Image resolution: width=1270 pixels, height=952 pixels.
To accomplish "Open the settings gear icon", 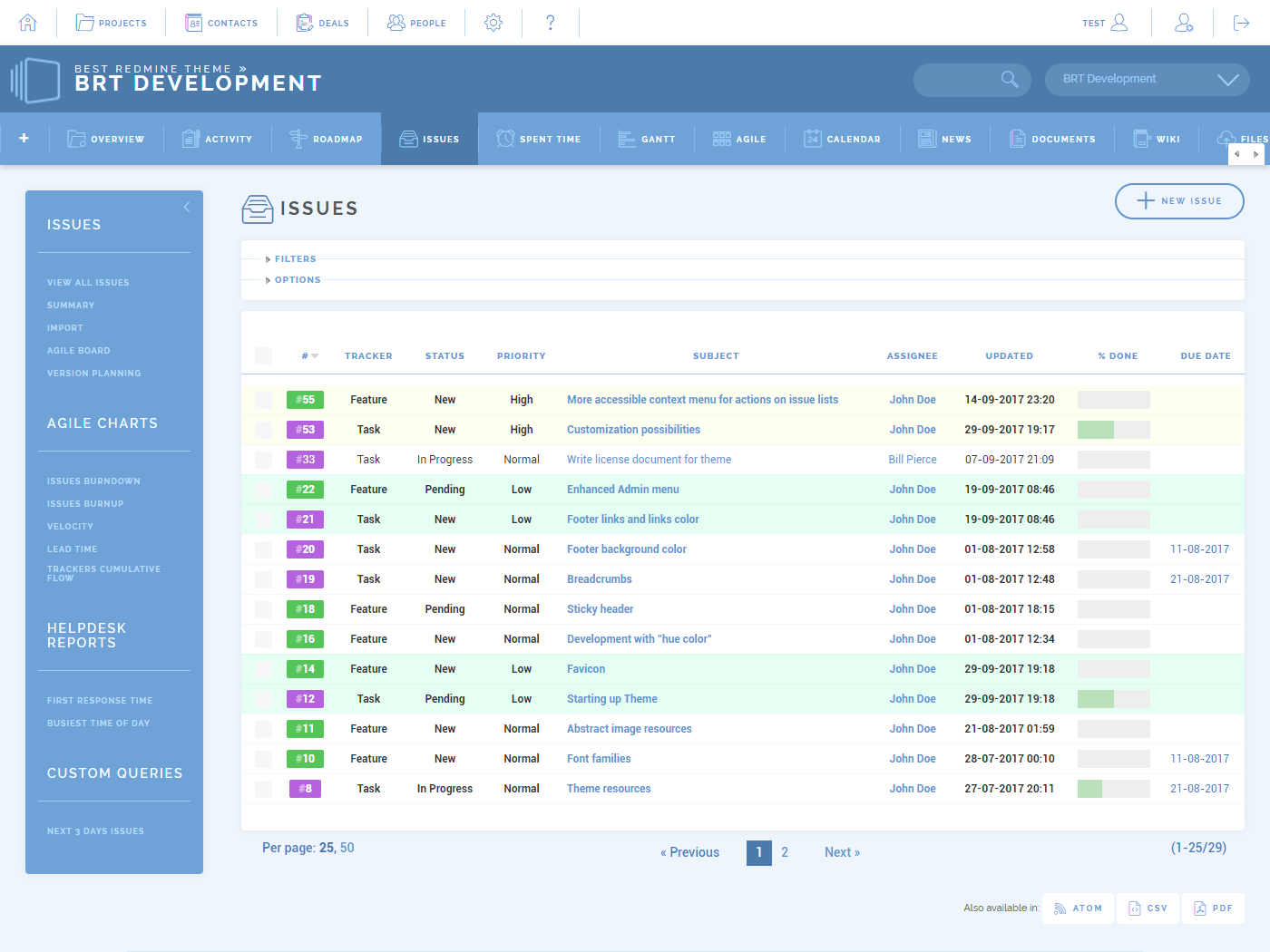I will 493,22.
